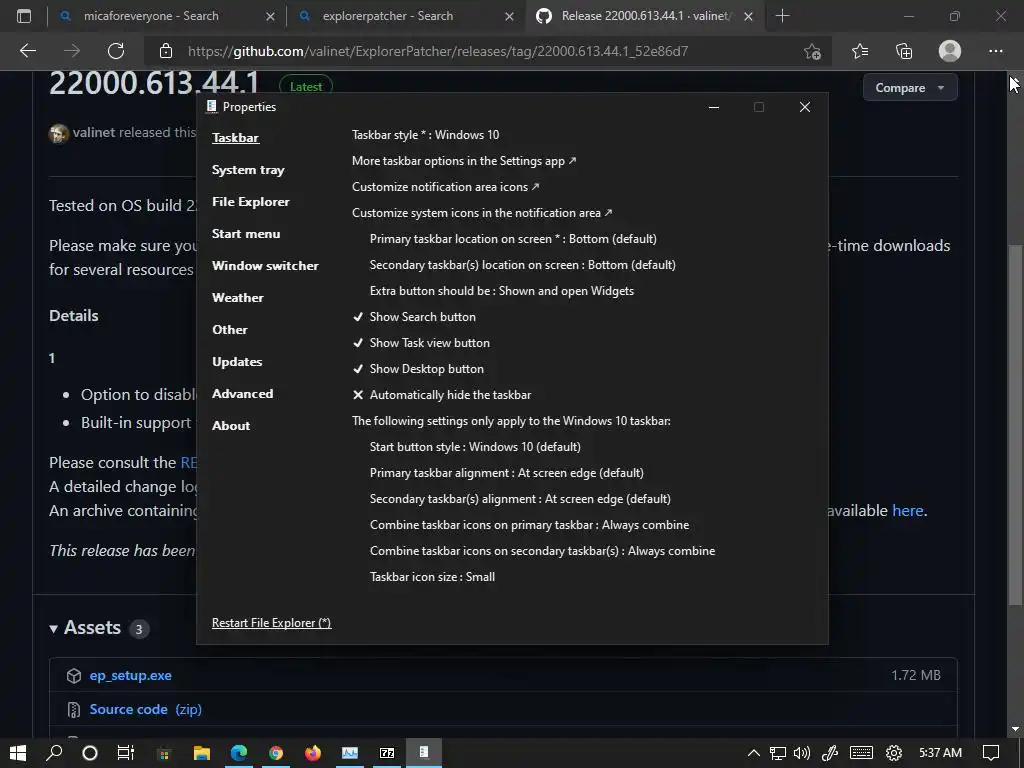Screen dimensions: 1024x768
Task: Change Primary taskbar location on screen
Action: (513, 239)
